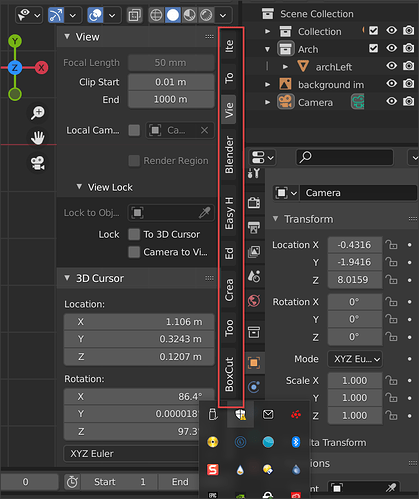
Task: Enable the Local Camera checkbox
Action: tap(134, 130)
